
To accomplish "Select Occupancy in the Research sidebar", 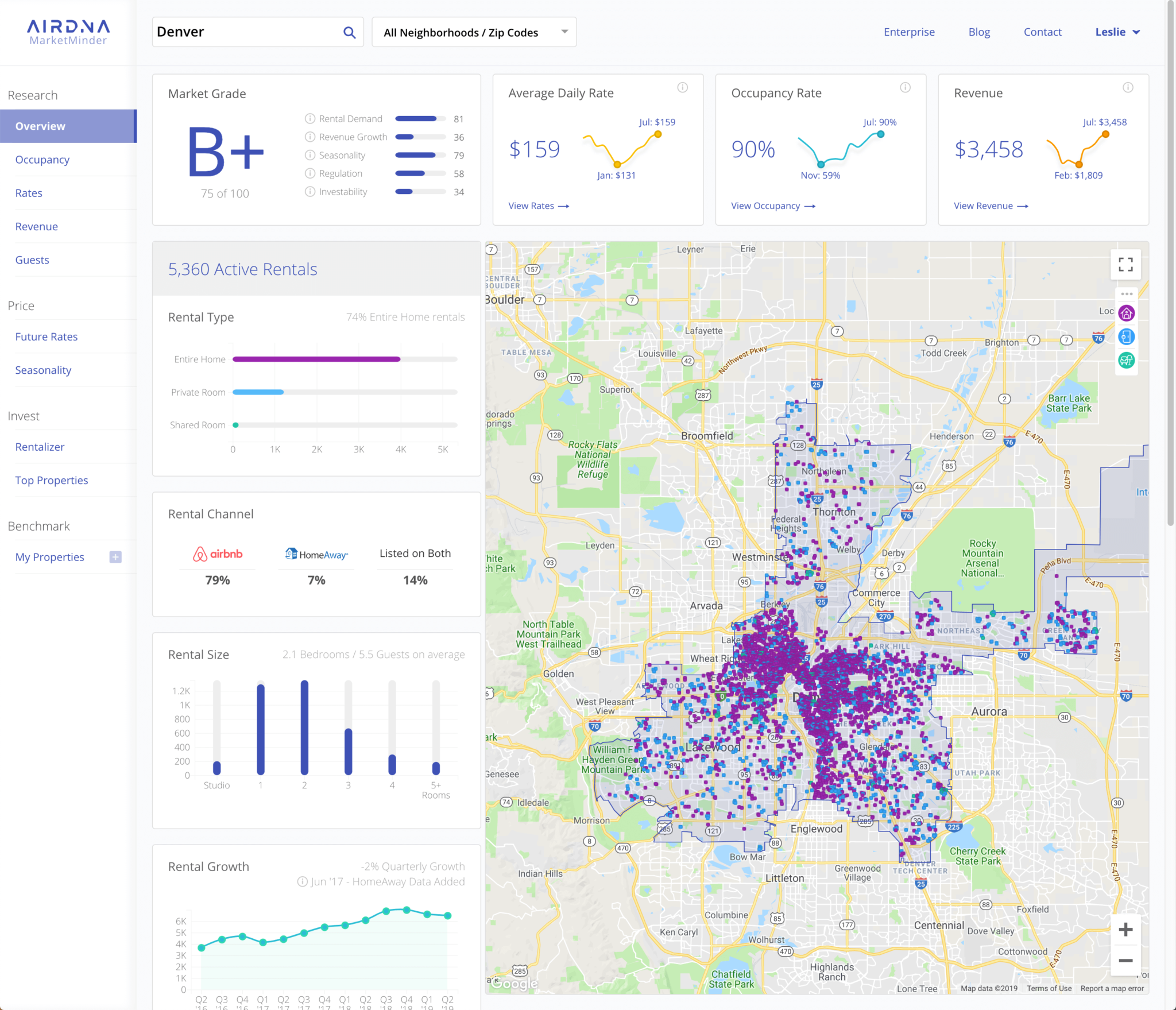I will [42, 159].
